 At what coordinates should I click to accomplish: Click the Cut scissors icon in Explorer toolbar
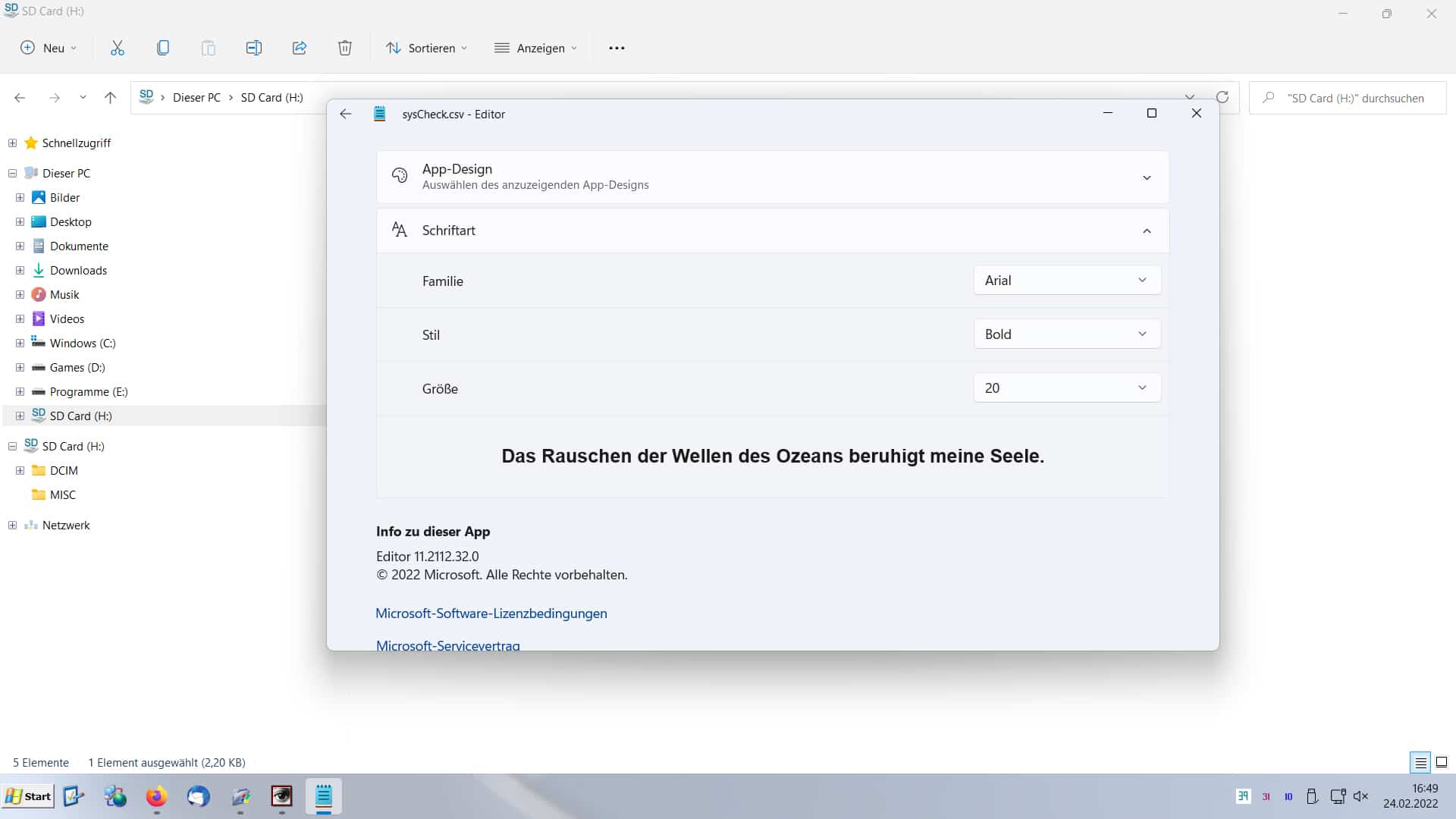pos(118,48)
